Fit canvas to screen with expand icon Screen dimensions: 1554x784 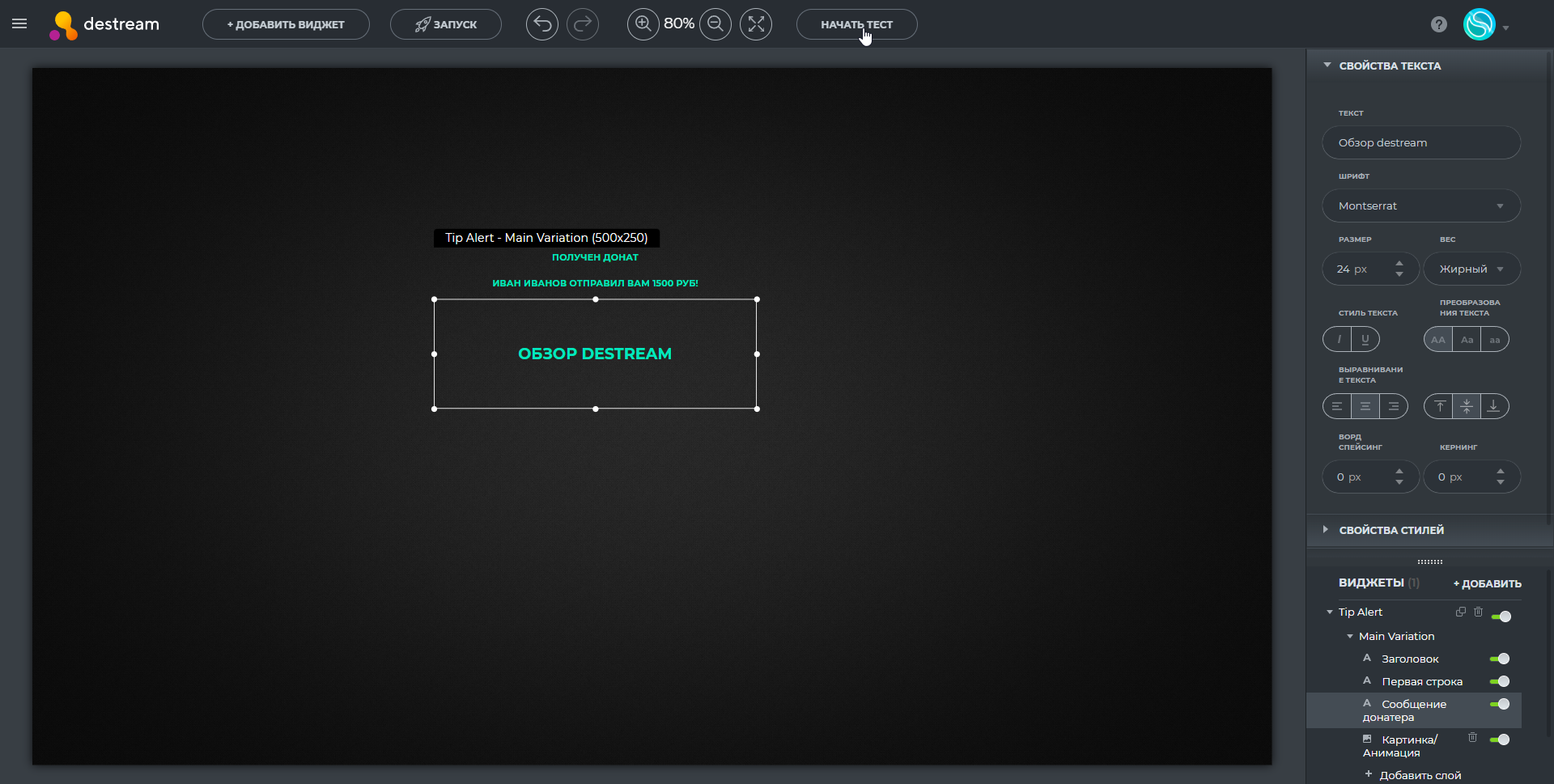[756, 24]
